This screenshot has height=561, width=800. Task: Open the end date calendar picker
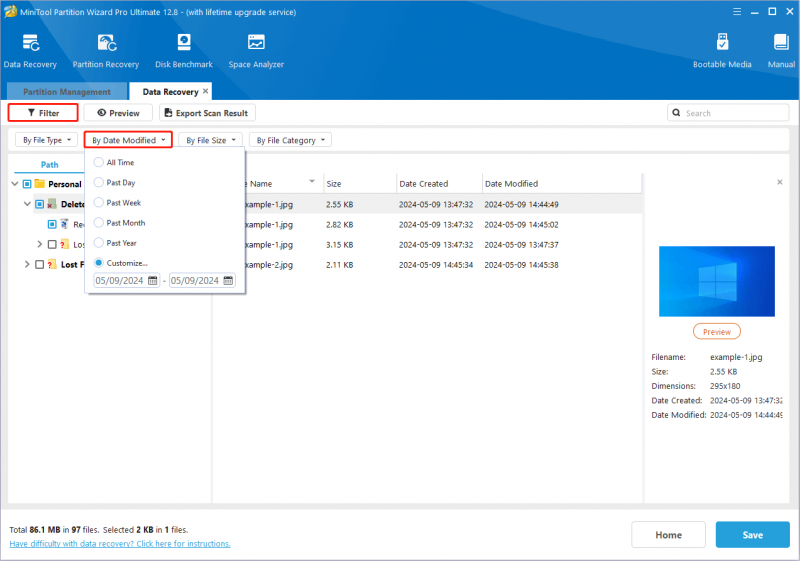click(228, 280)
